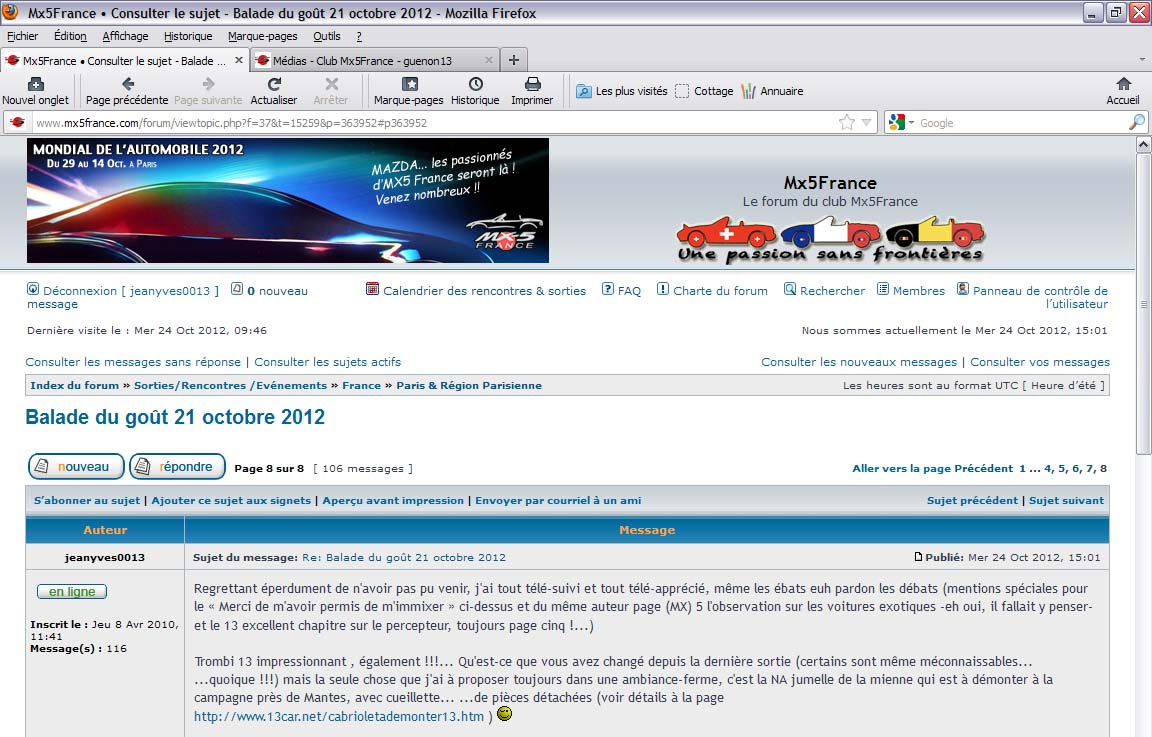1152x737 pixels.
Task: Open Panneau de contrôle de l'utilisateur
Action: (x=1040, y=297)
